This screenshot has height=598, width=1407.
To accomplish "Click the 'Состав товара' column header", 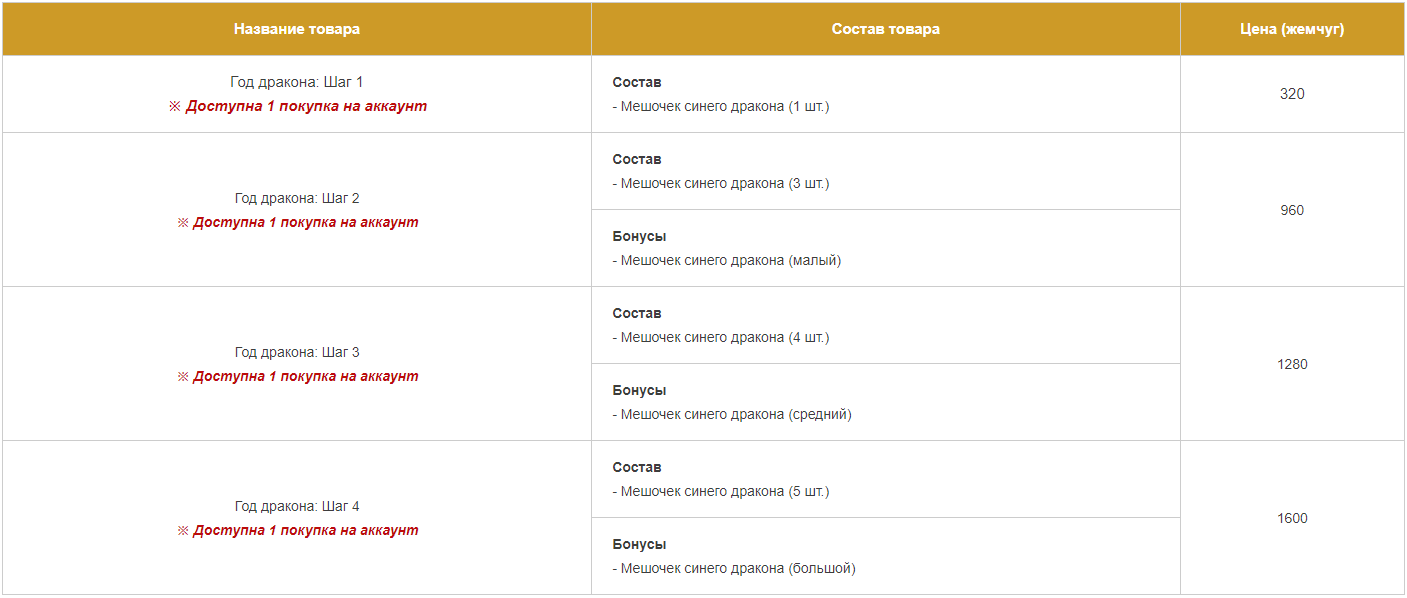I will (886, 29).
